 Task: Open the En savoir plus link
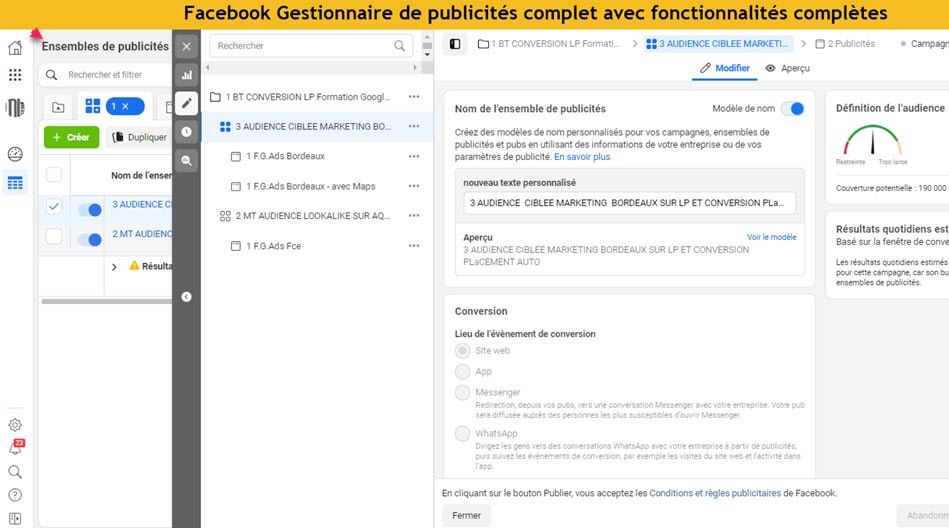point(582,157)
